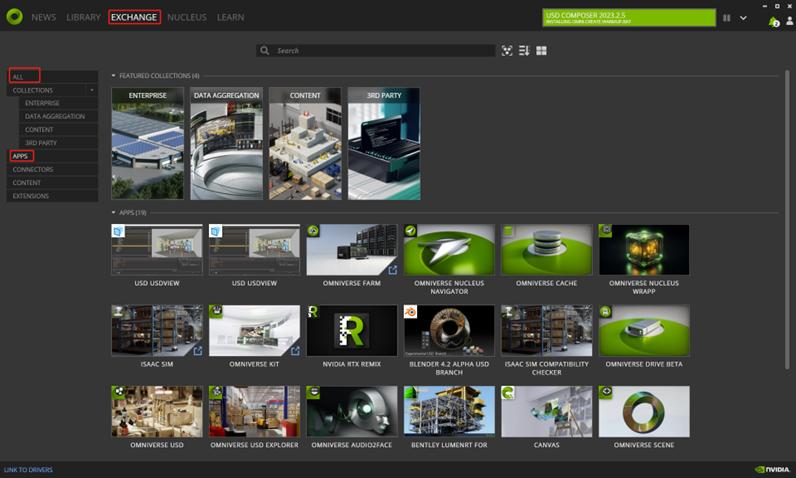Collapse the FEATURED COLLECTIONS section
The height and width of the screenshot is (478, 796).
pos(113,76)
